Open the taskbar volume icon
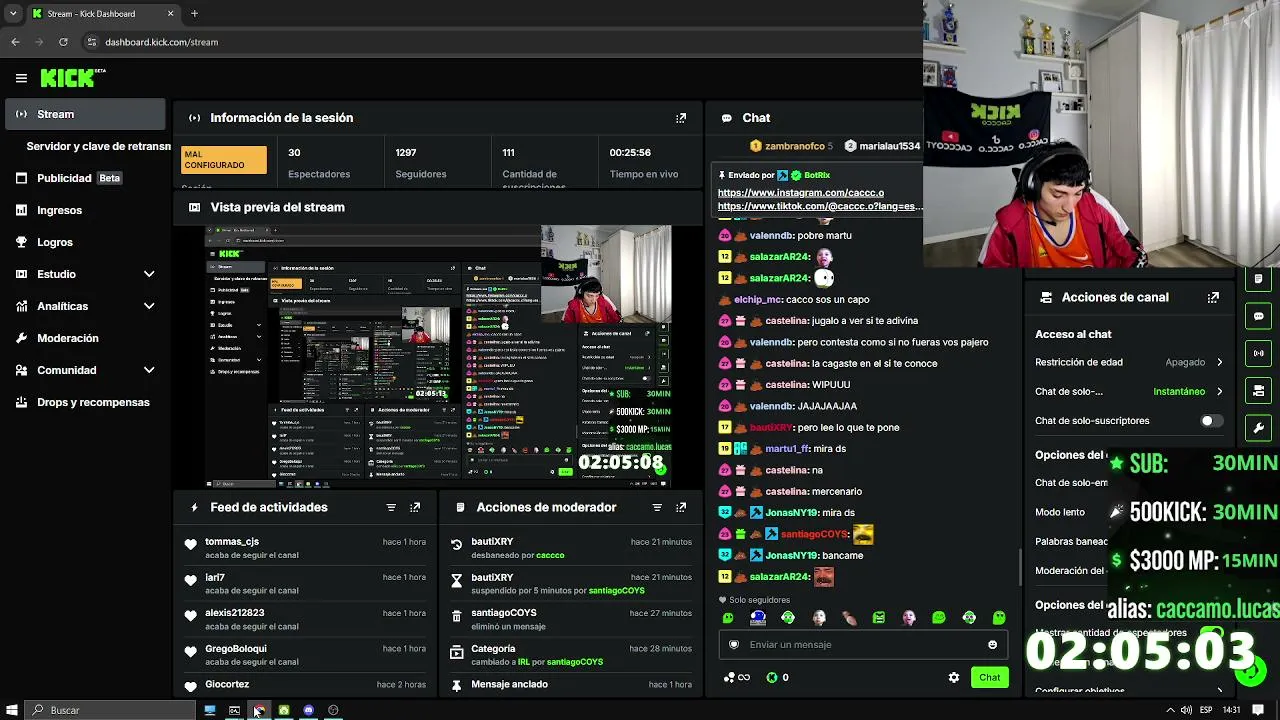The height and width of the screenshot is (720, 1280). point(1186,710)
